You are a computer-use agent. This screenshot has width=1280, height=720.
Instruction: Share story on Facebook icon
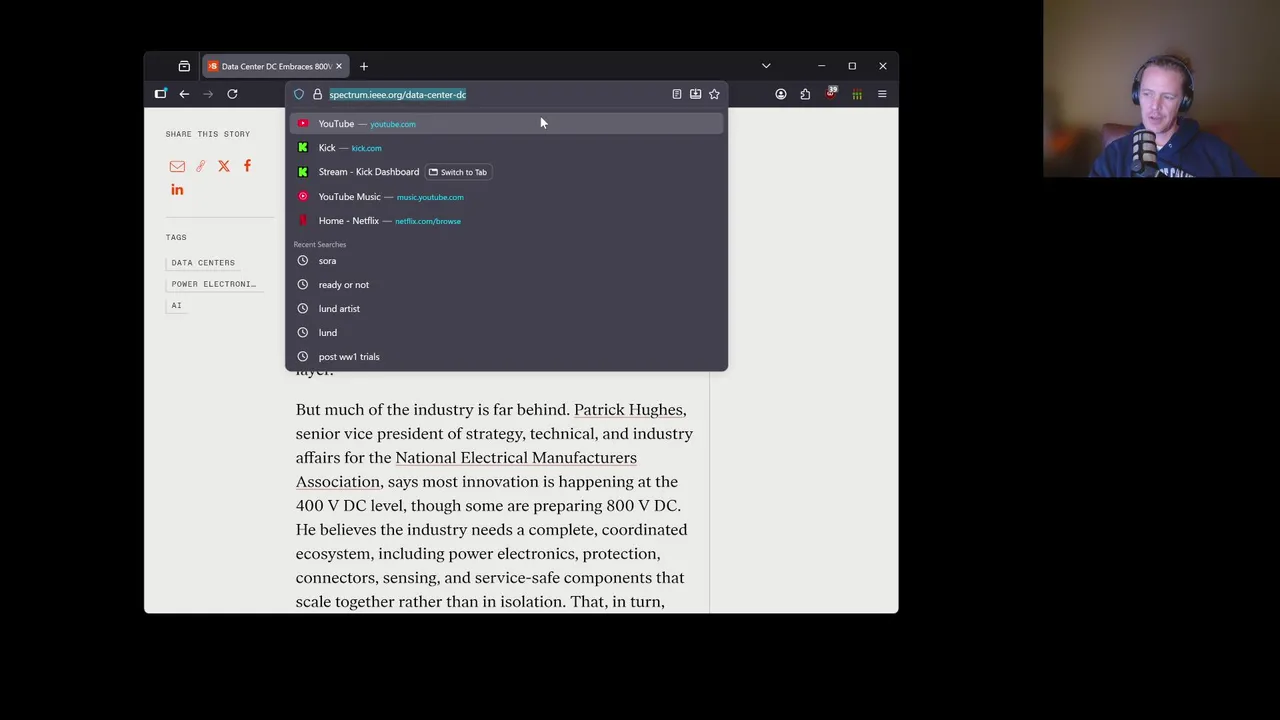tap(247, 166)
